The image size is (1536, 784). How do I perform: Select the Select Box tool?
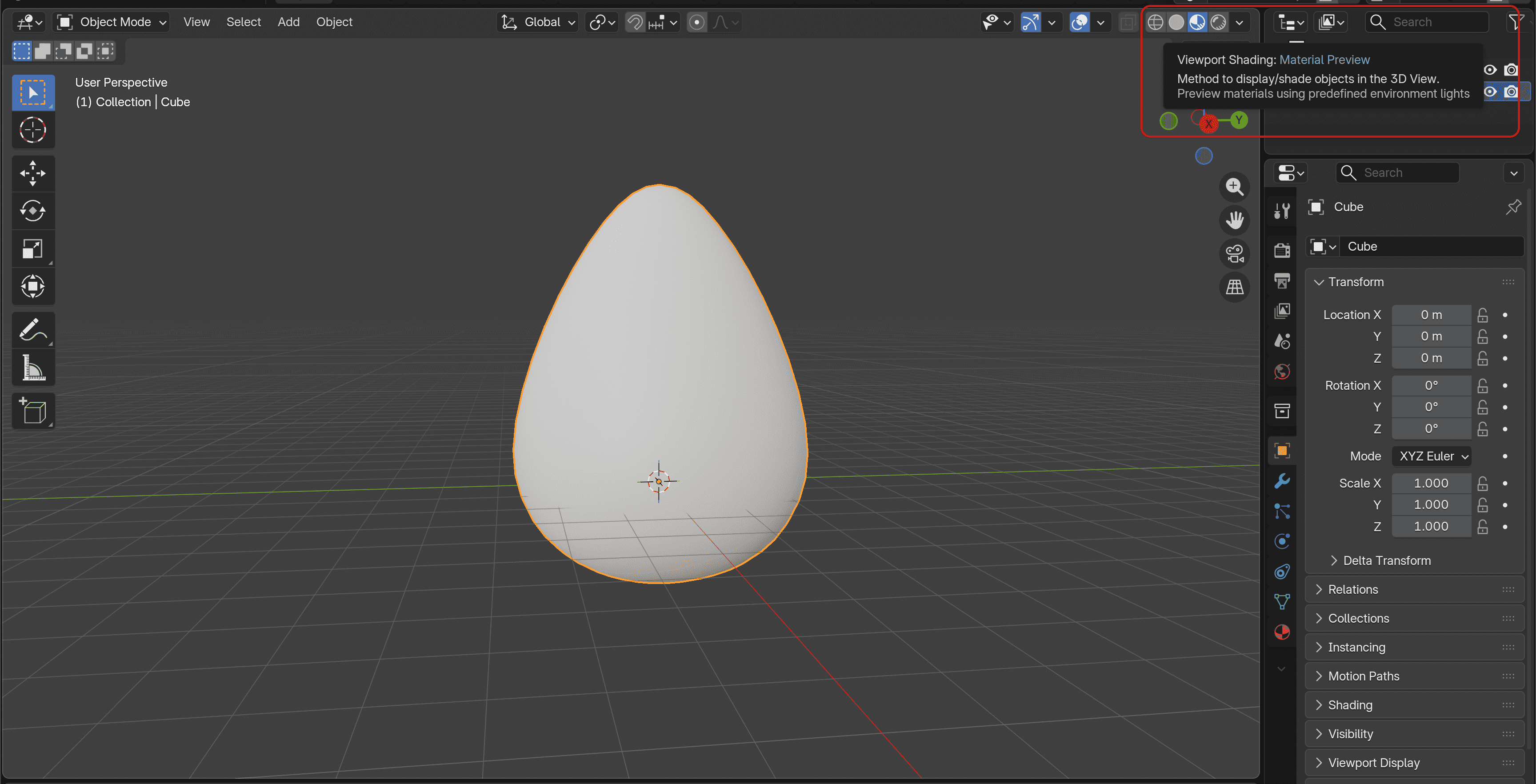click(x=33, y=92)
